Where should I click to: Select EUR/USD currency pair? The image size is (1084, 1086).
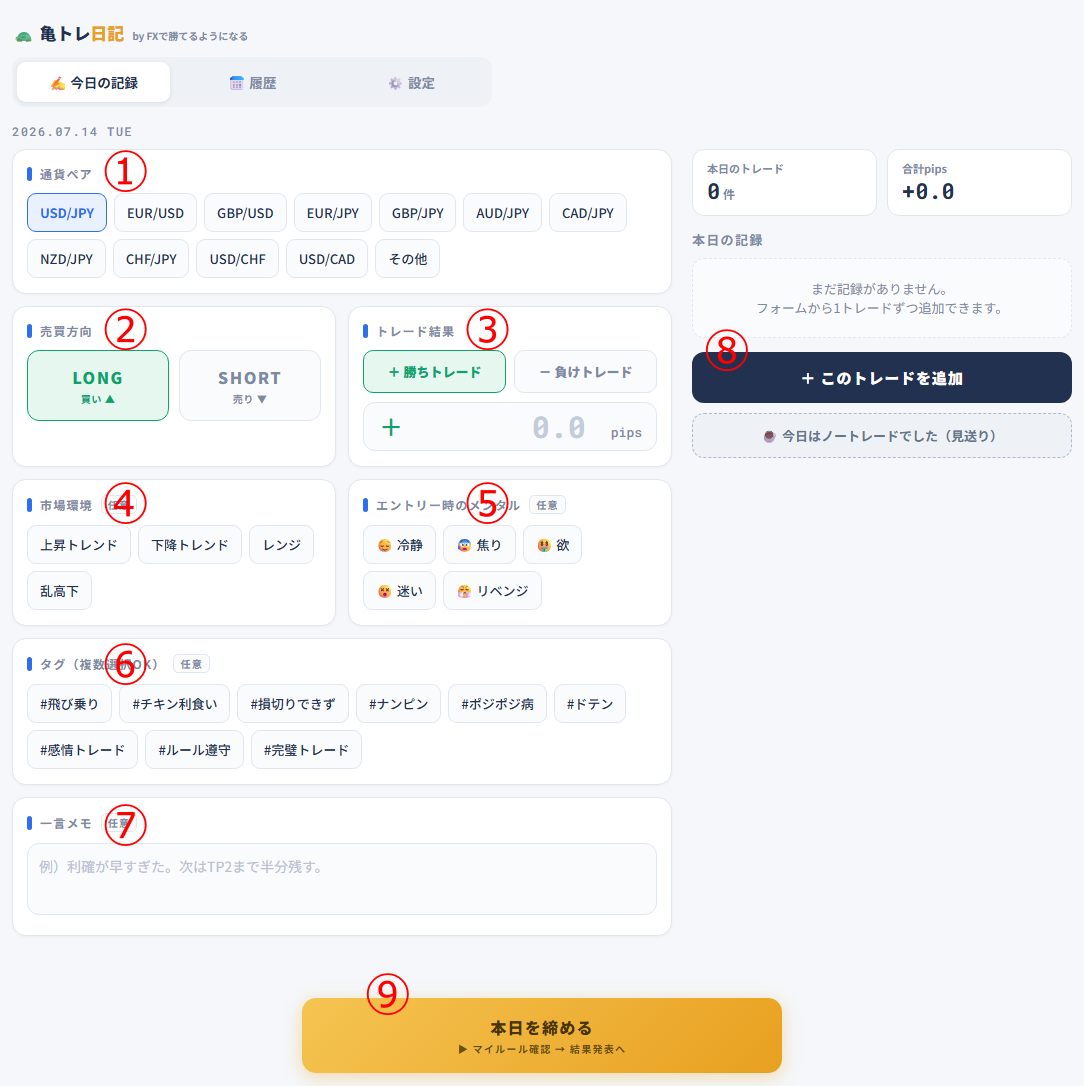[155, 213]
